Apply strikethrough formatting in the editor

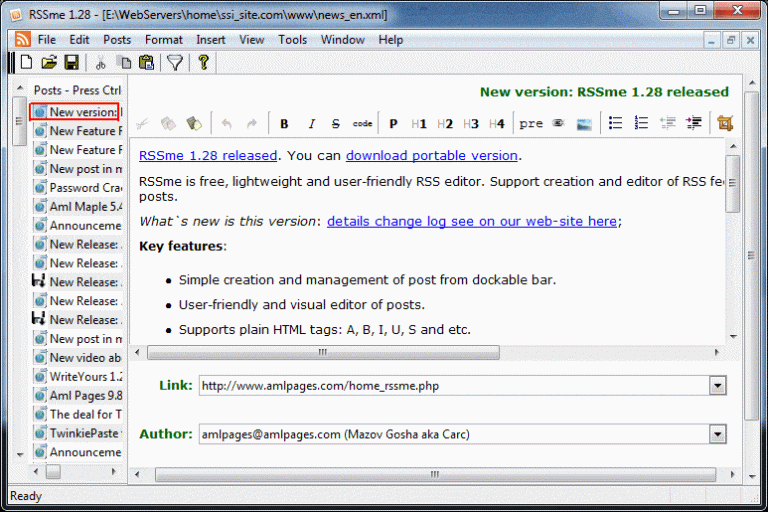point(336,124)
